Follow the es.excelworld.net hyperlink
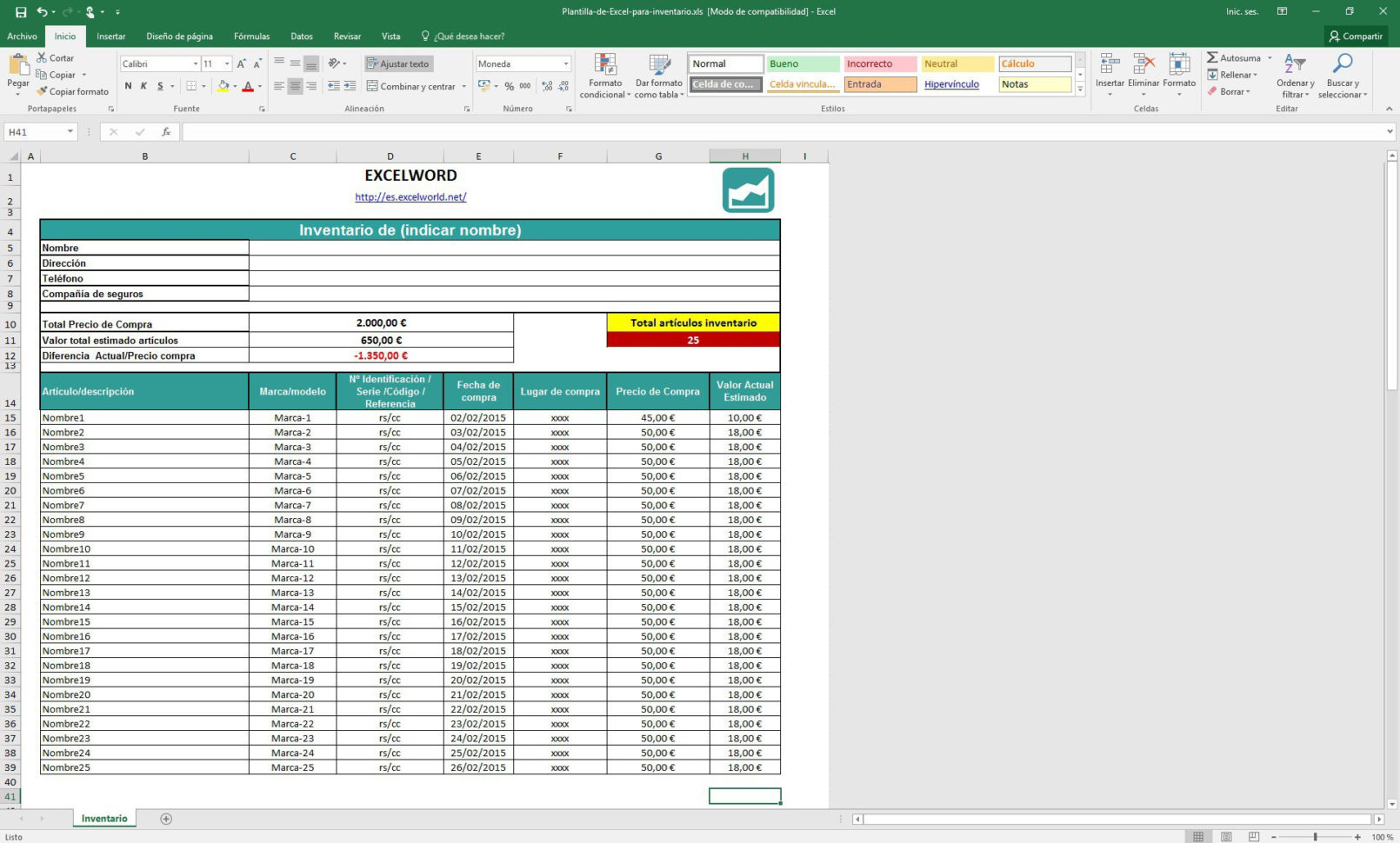Image resolution: width=1400 pixels, height=843 pixels. (410, 197)
